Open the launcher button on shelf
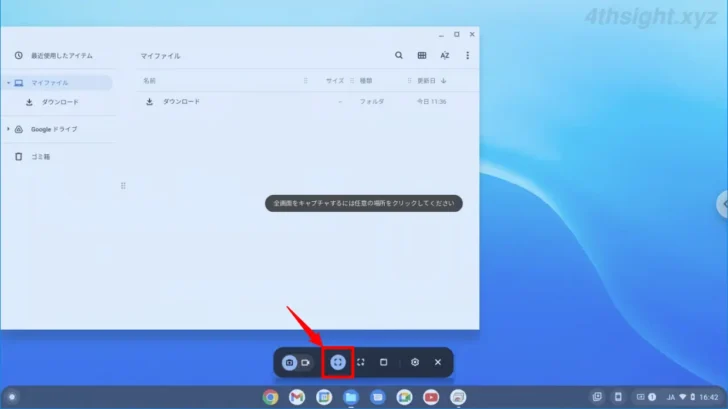The image size is (728, 409). (x=12, y=397)
